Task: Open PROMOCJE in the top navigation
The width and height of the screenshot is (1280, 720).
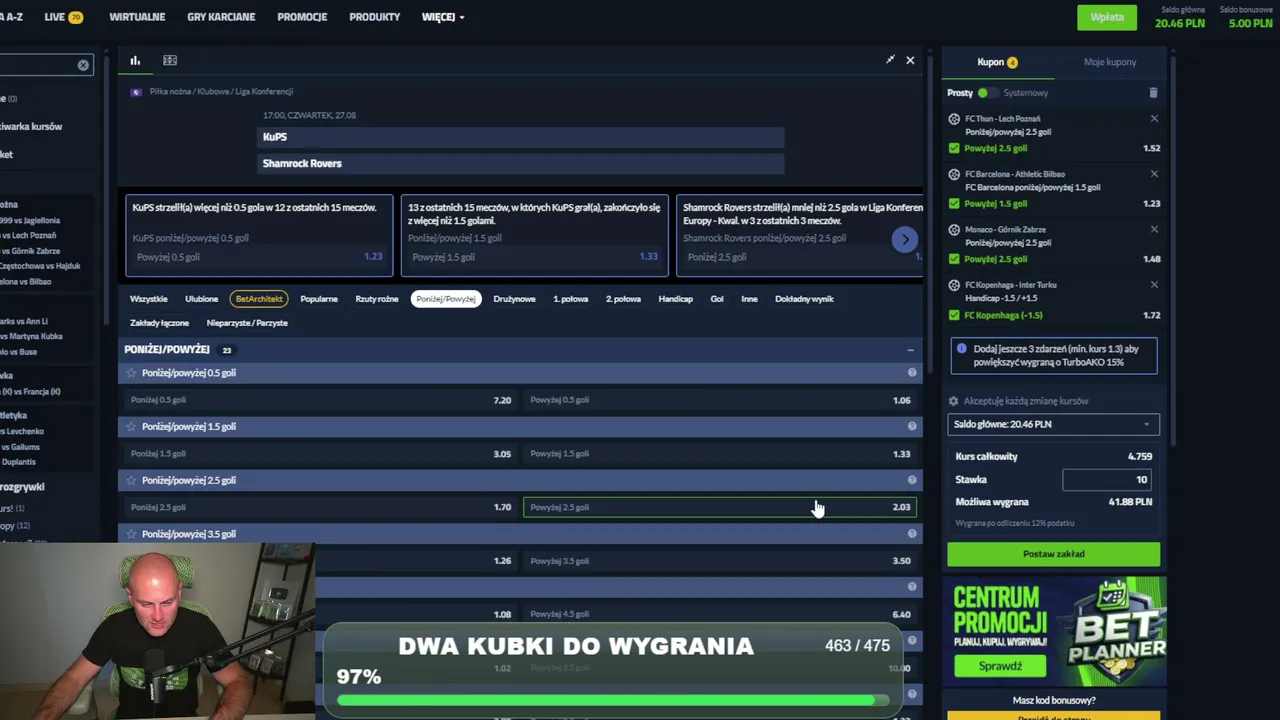Action: (x=302, y=17)
